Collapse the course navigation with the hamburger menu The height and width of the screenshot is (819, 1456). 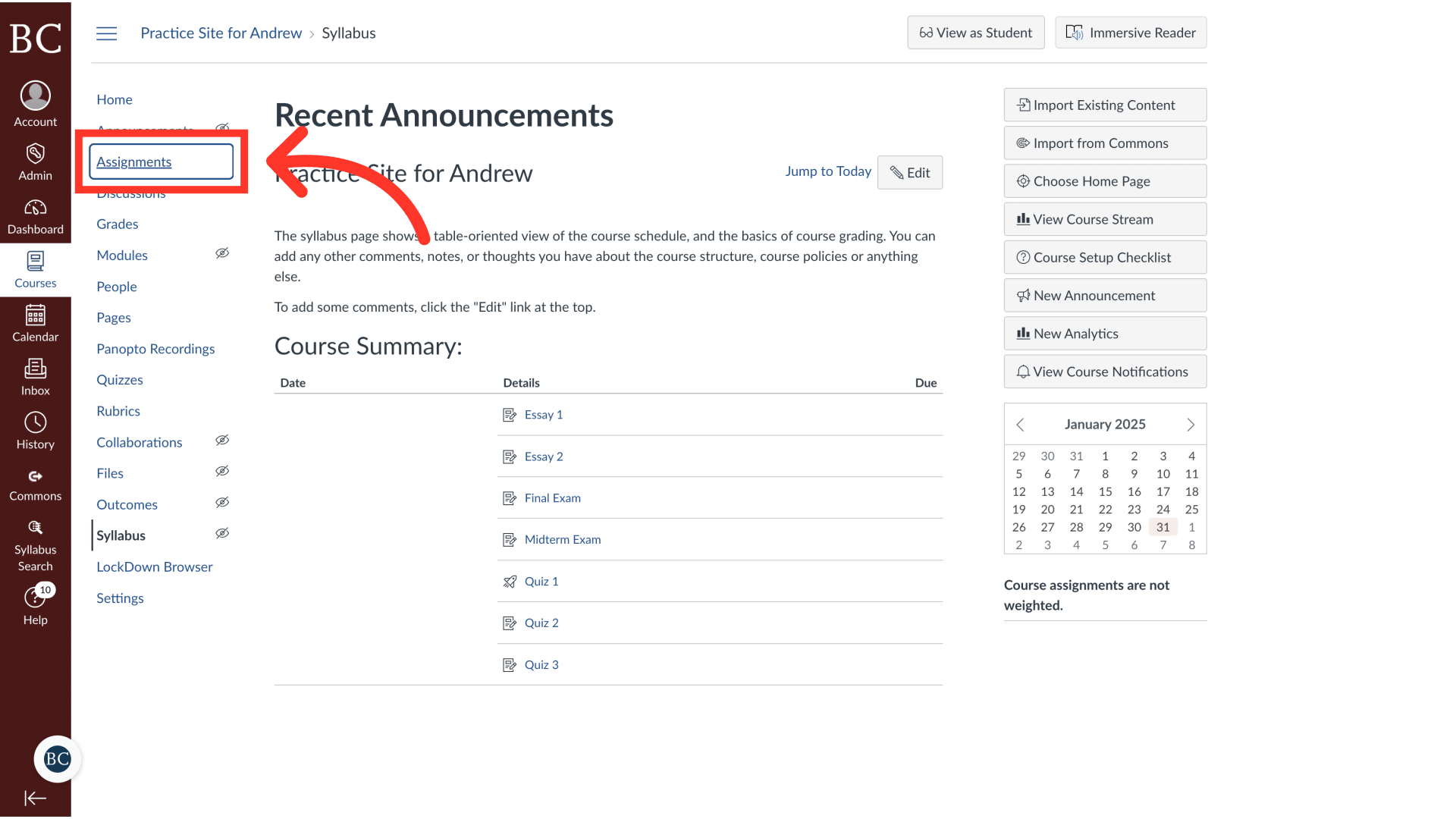click(x=106, y=33)
